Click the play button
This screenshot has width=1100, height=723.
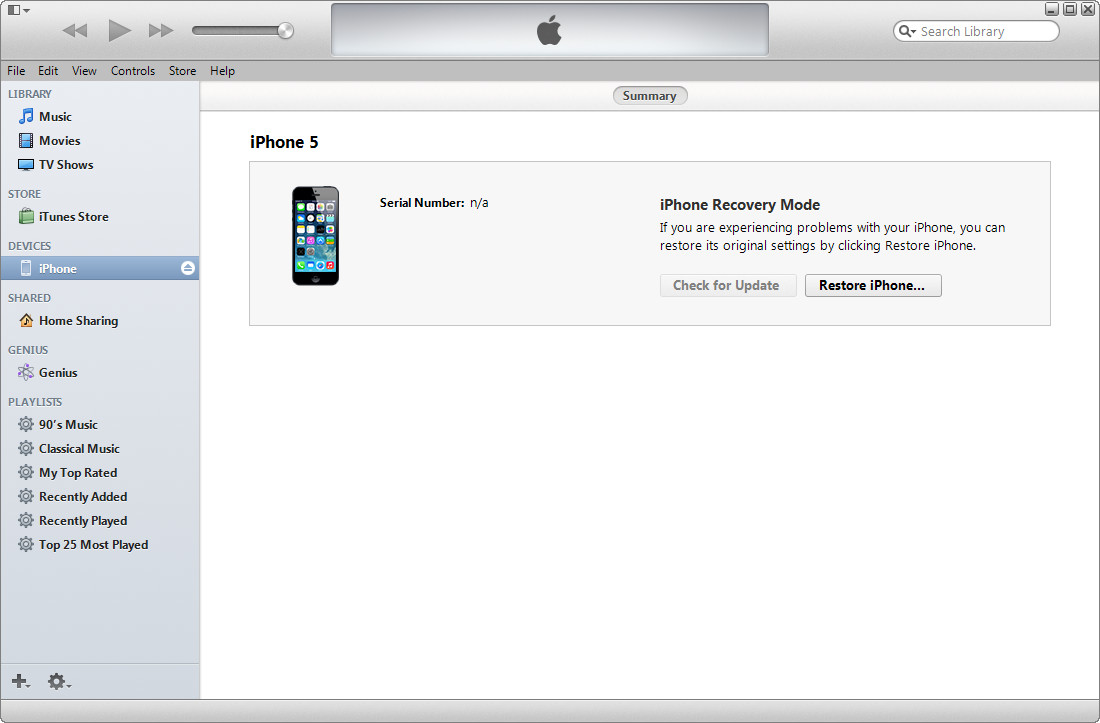click(x=119, y=30)
